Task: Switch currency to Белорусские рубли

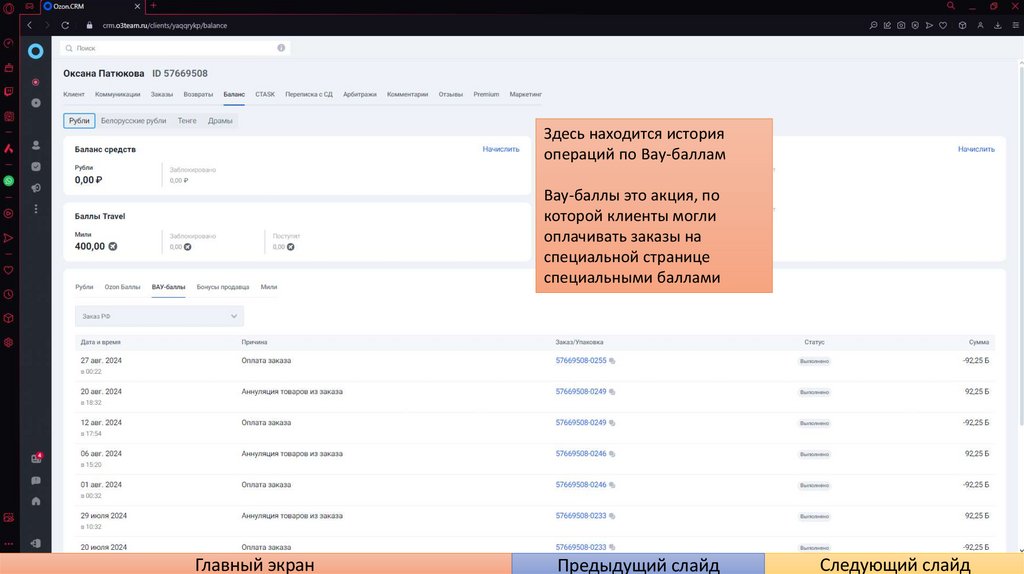Action: (133, 121)
